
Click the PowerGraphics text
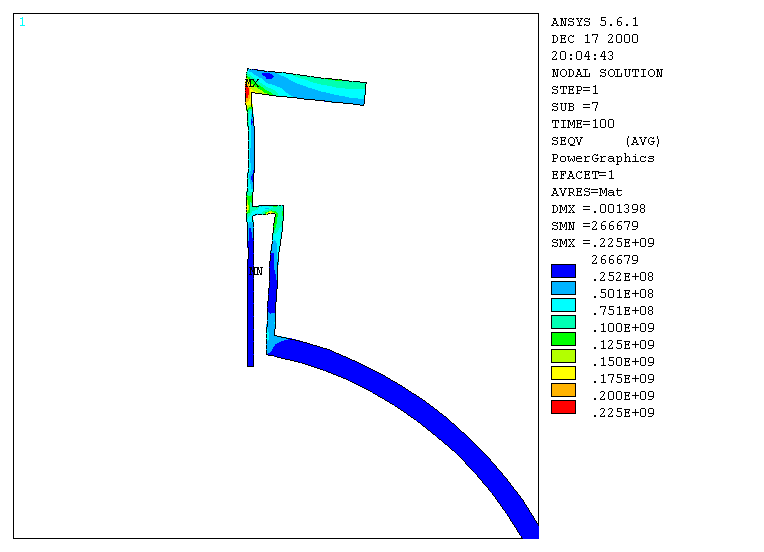click(x=603, y=158)
